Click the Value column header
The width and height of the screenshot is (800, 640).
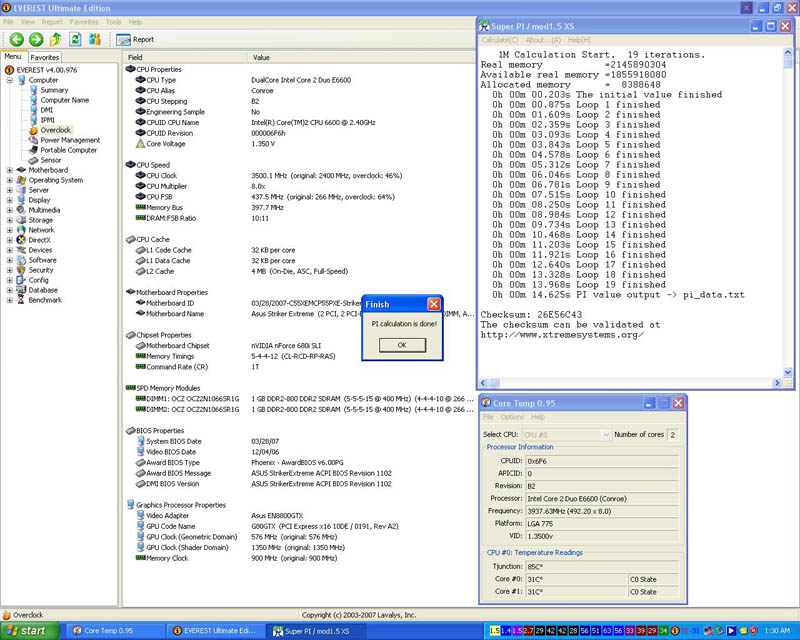361,57
